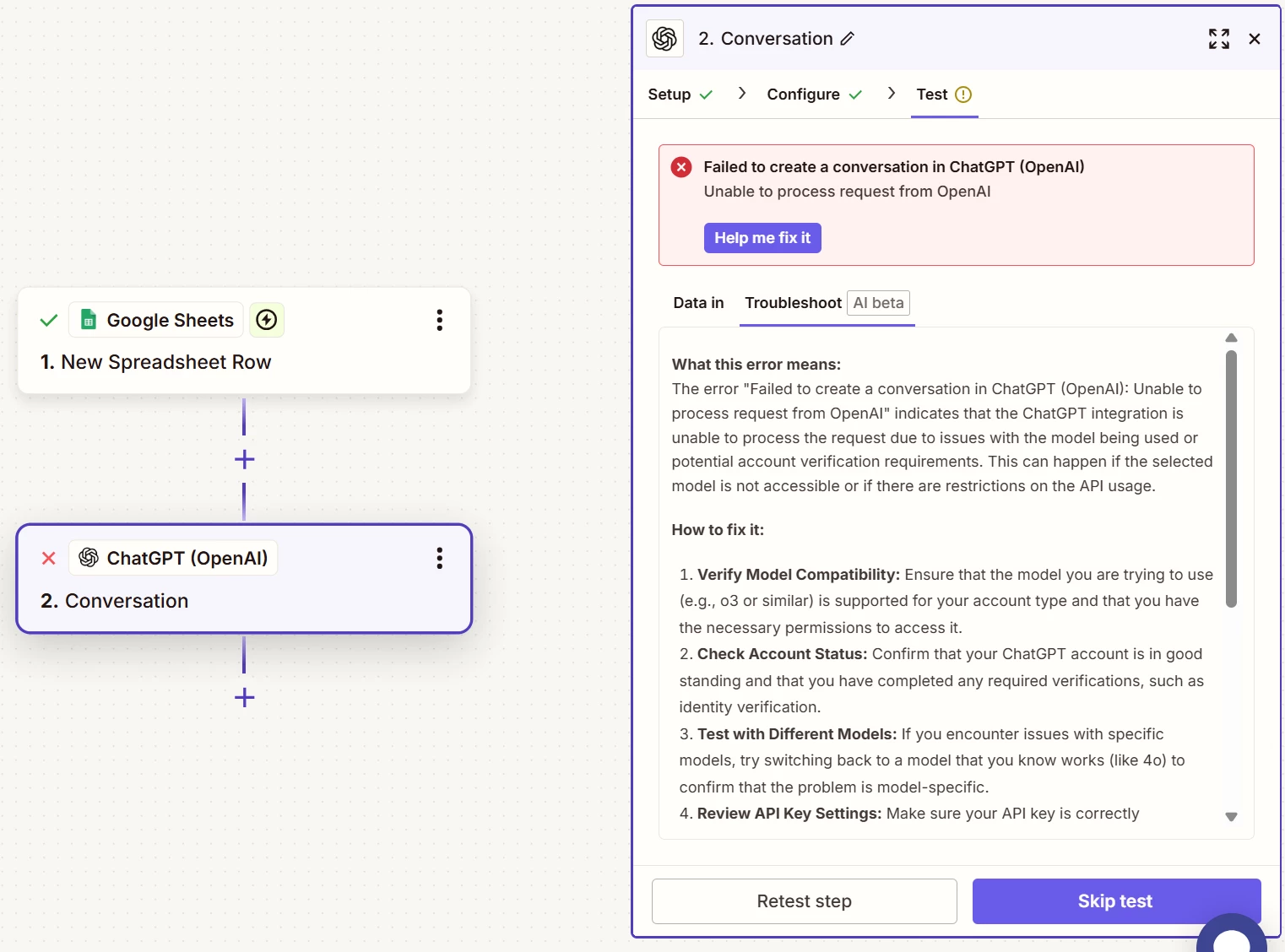
Task: Open the Test tab
Action: point(944,95)
